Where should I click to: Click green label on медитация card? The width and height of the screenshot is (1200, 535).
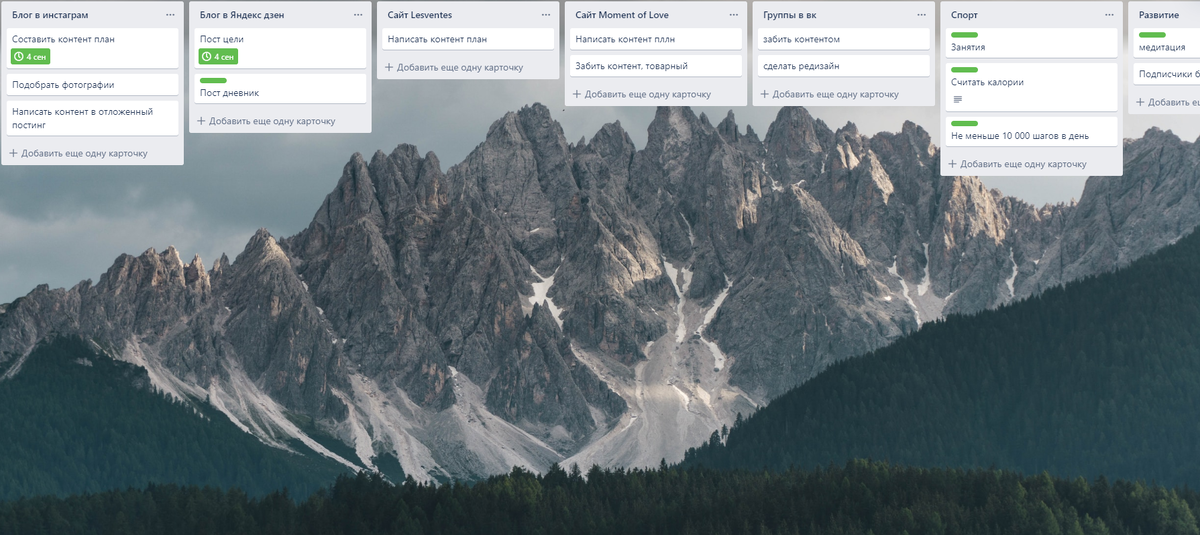tap(1152, 35)
